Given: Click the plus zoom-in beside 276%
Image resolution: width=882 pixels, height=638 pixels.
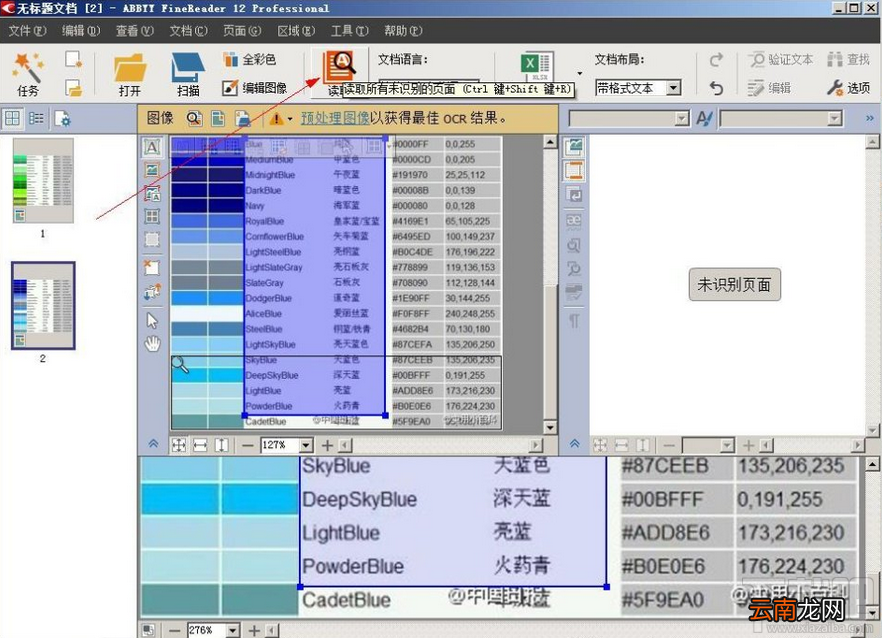Looking at the screenshot, I should [254, 631].
